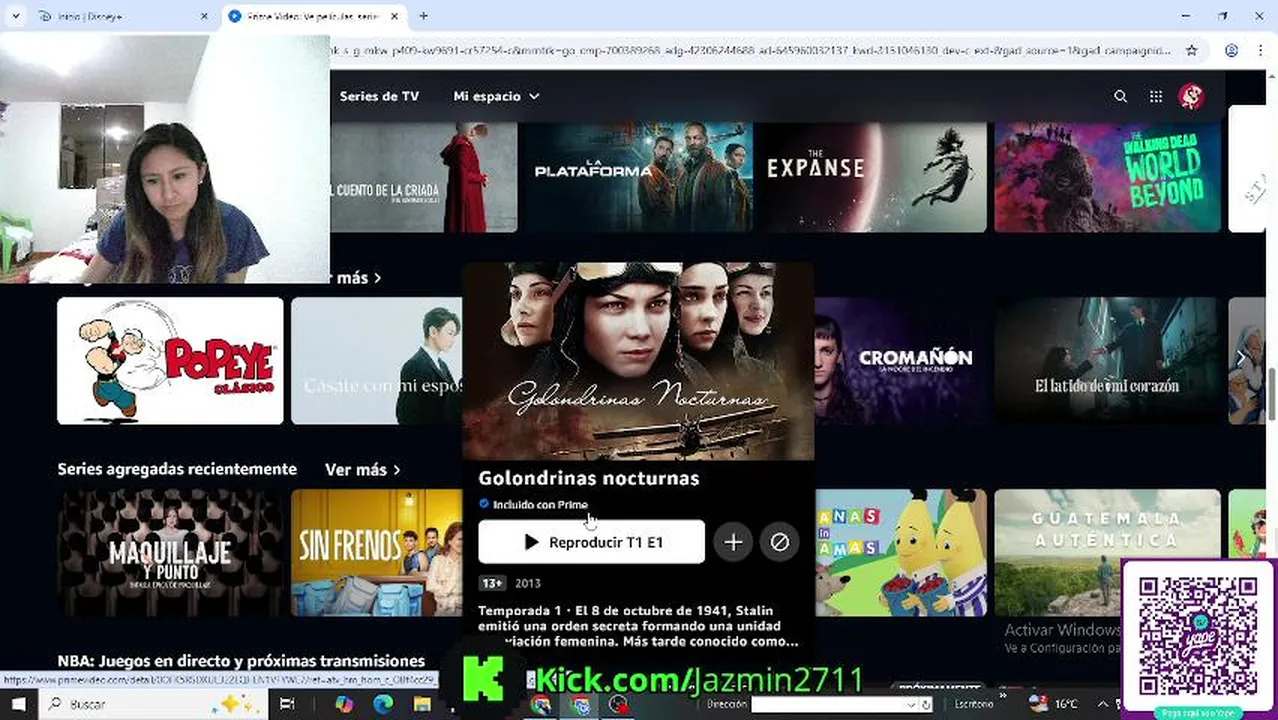Open the Bananas in Pyjamas thumbnail
The image size is (1278, 720).
click(x=900, y=552)
